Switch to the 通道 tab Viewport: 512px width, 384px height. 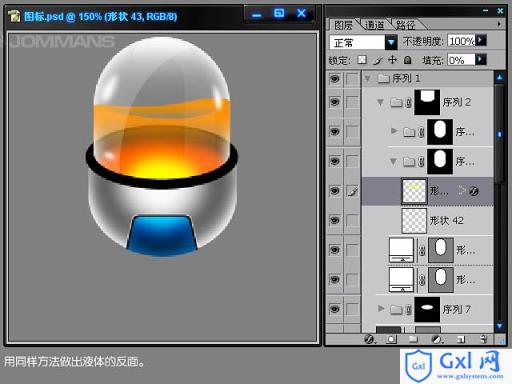coord(374,25)
